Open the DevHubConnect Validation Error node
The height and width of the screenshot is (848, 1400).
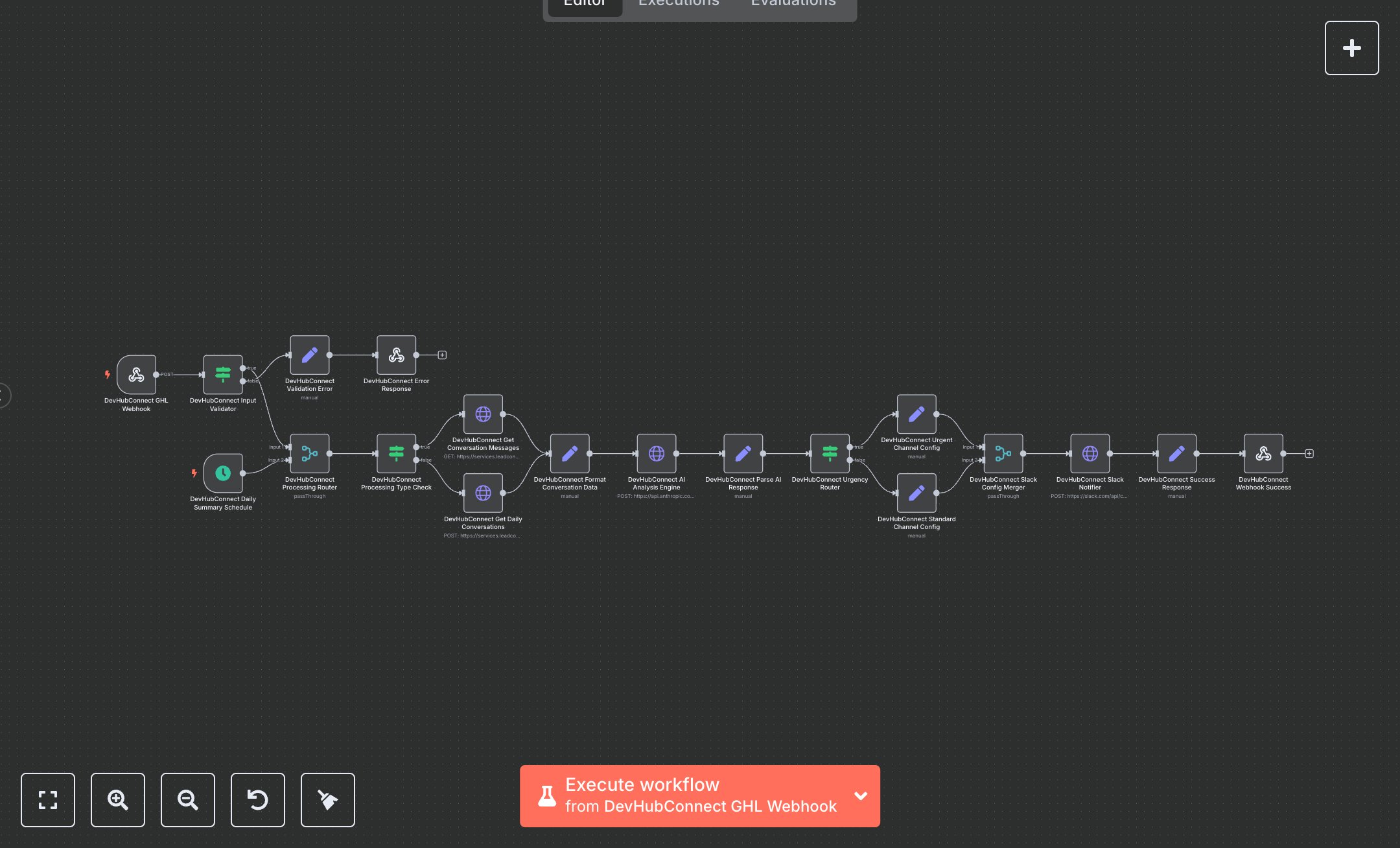pos(309,355)
